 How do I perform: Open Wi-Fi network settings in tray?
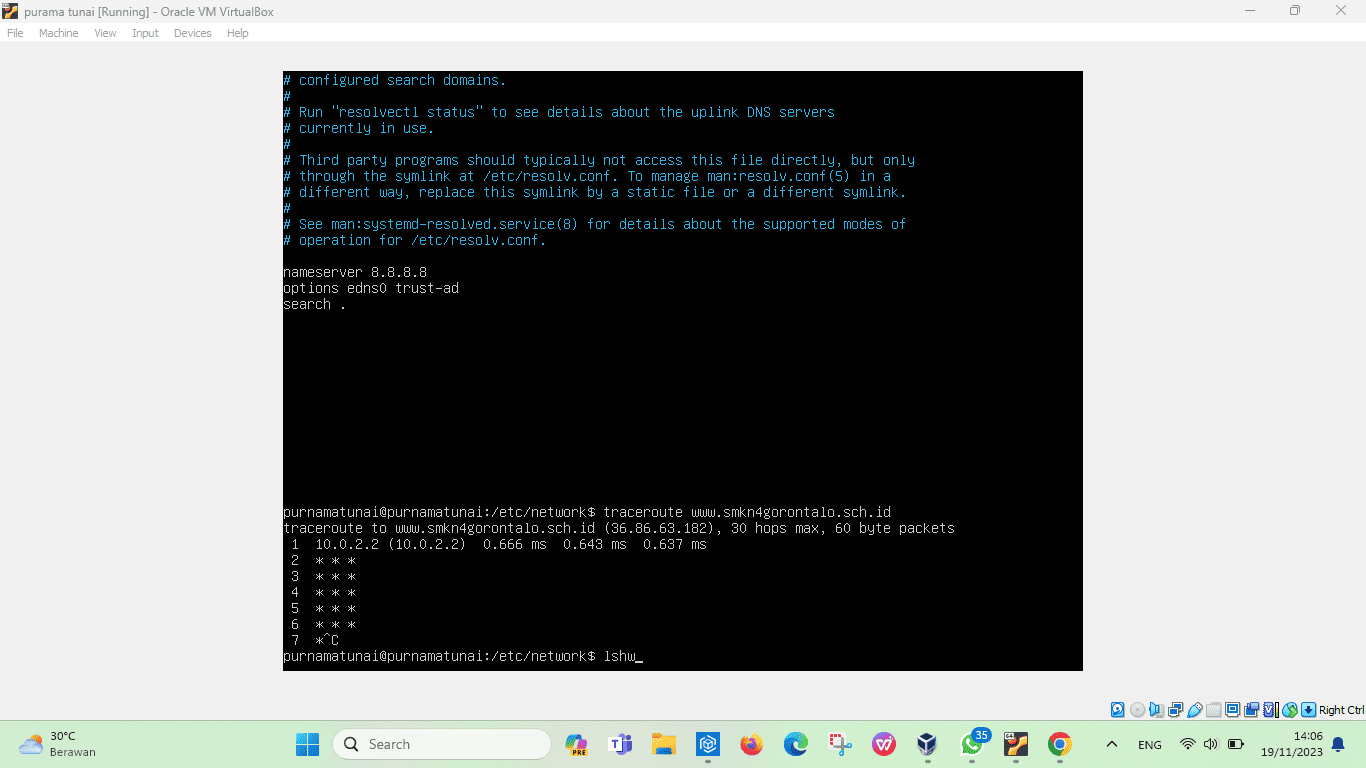click(1188, 744)
